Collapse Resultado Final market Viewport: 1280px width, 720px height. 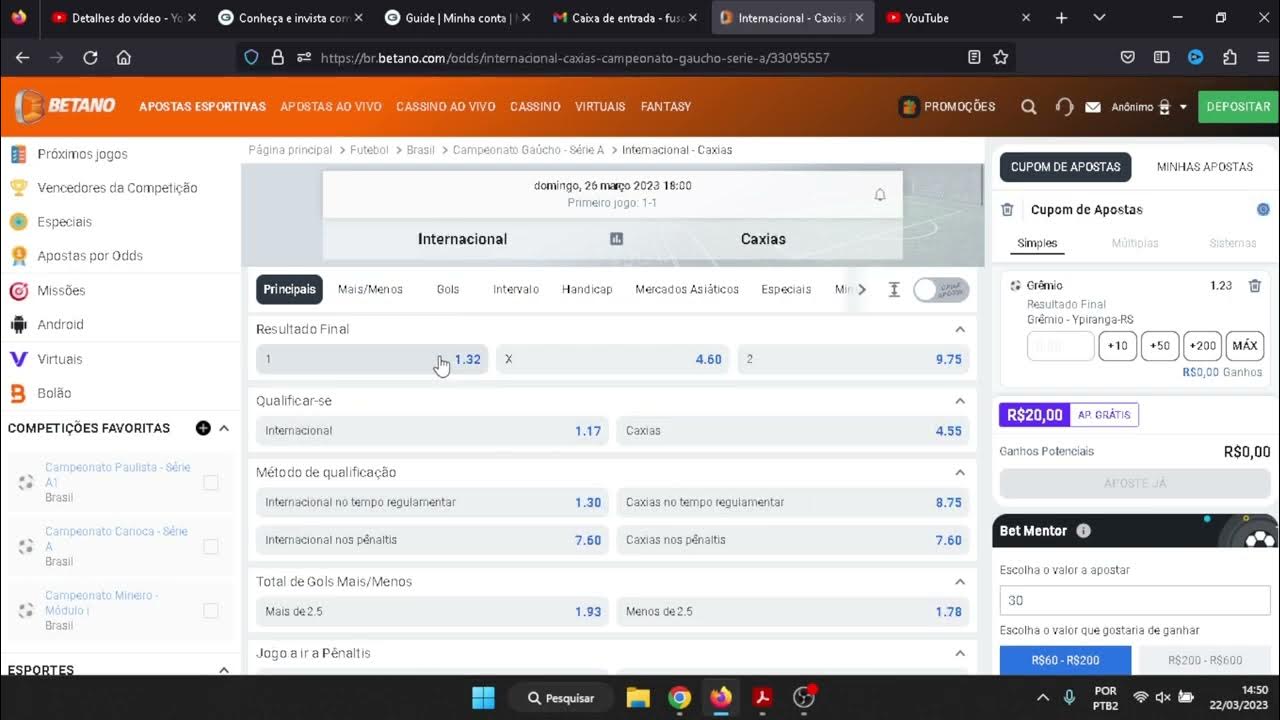(960, 329)
